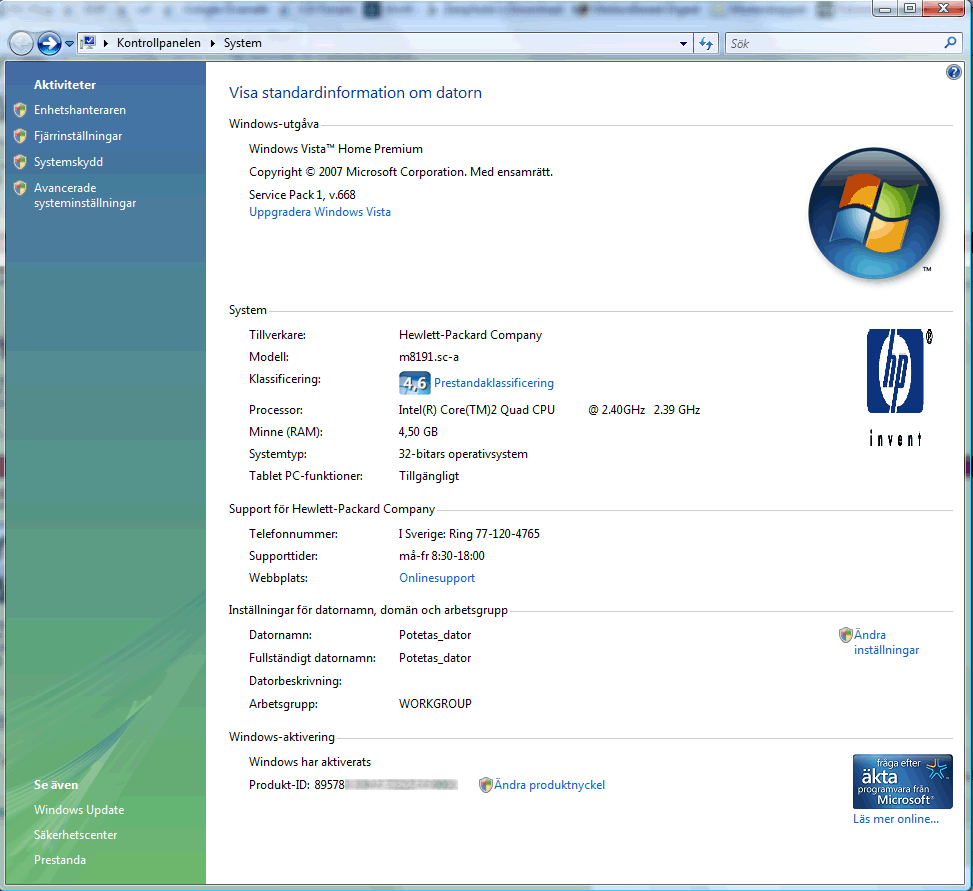Screen dimensions: 973x891
Task: Expand the arrow before System breadcrumb
Action: coord(212,43)
